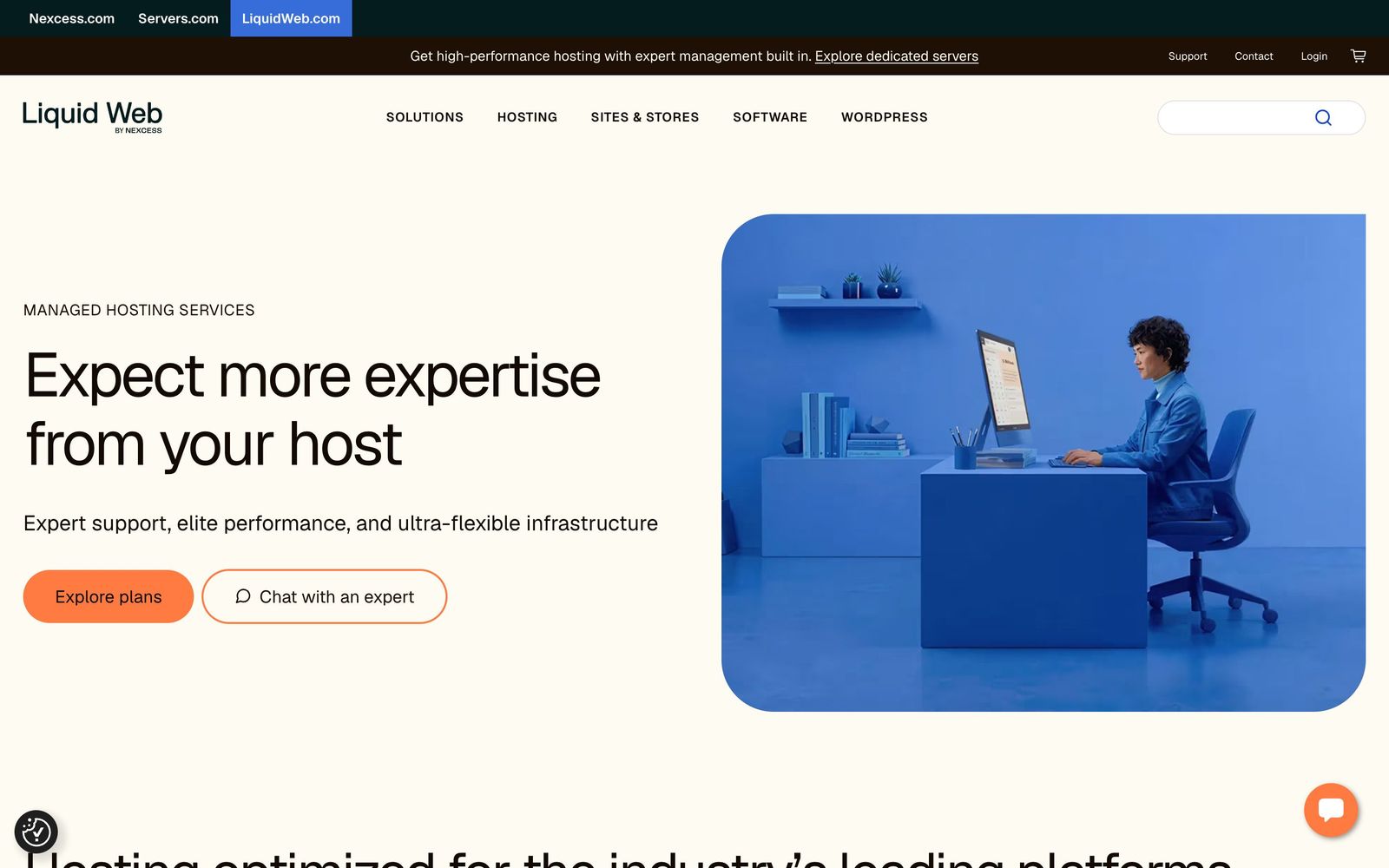Click the 'Expert support, elite performance' subtitle

(x=340, y=523)
